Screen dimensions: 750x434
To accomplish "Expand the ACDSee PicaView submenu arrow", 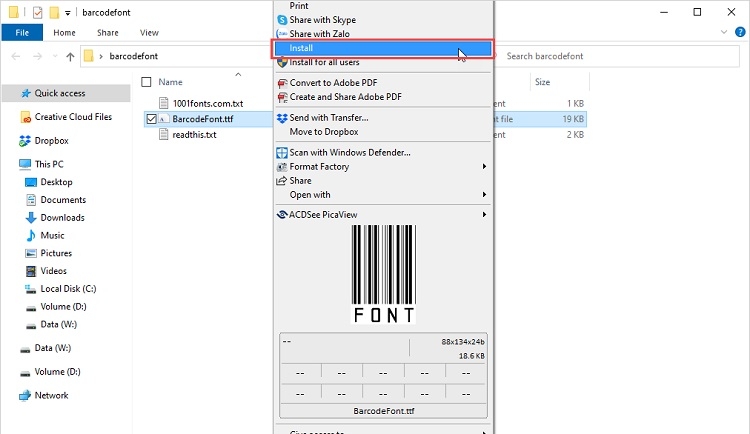I will 484,215.
